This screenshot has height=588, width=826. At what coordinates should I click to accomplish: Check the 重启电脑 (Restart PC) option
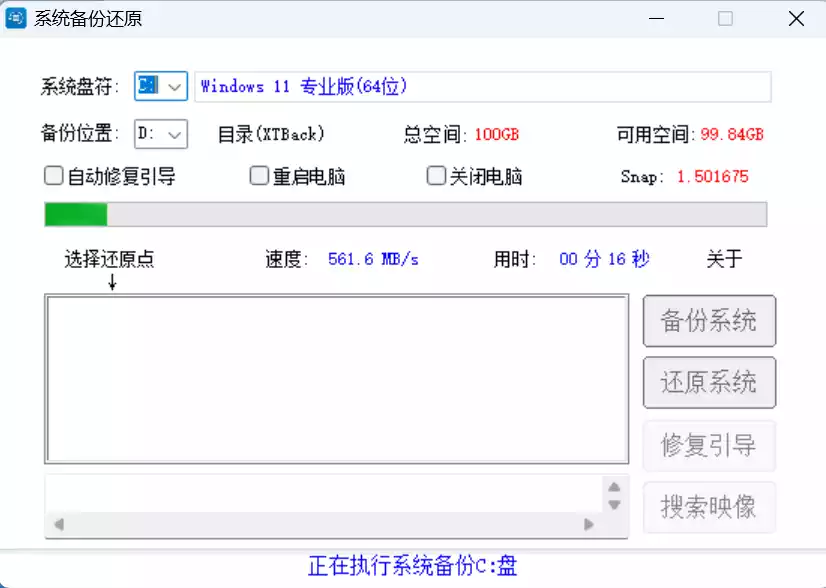tap(257, 175)
